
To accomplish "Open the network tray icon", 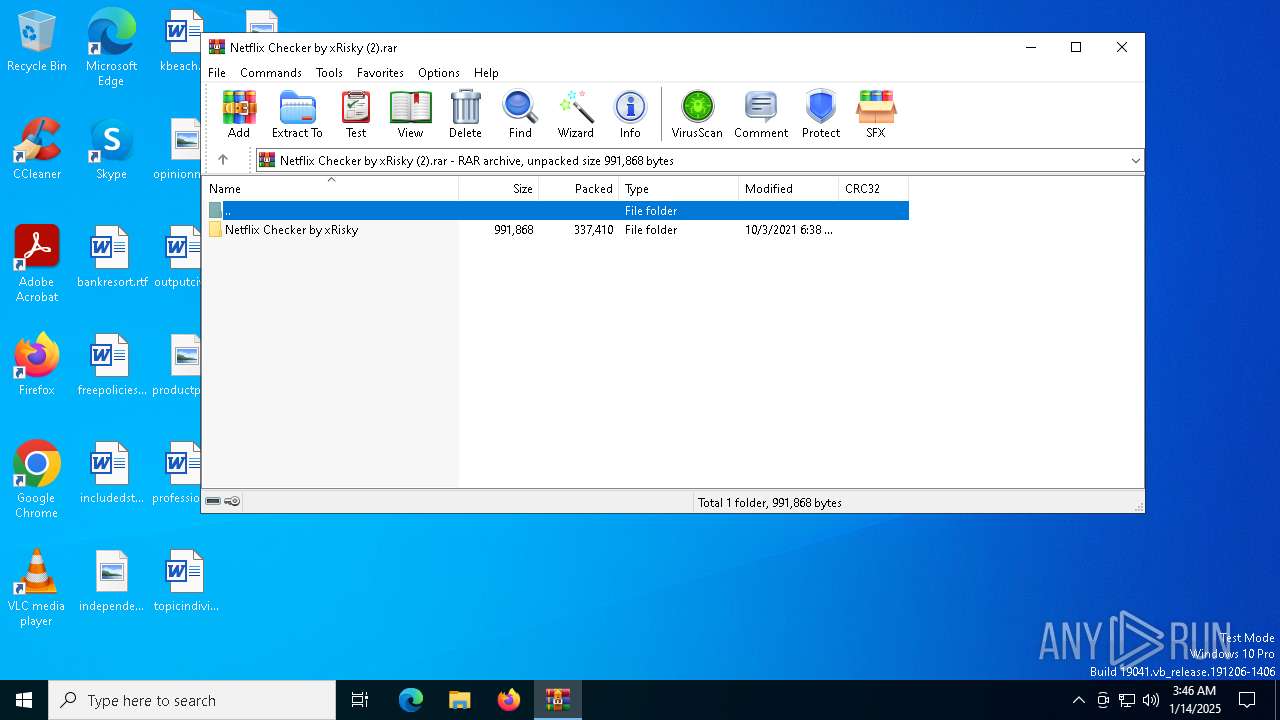I will (1127, 700).
